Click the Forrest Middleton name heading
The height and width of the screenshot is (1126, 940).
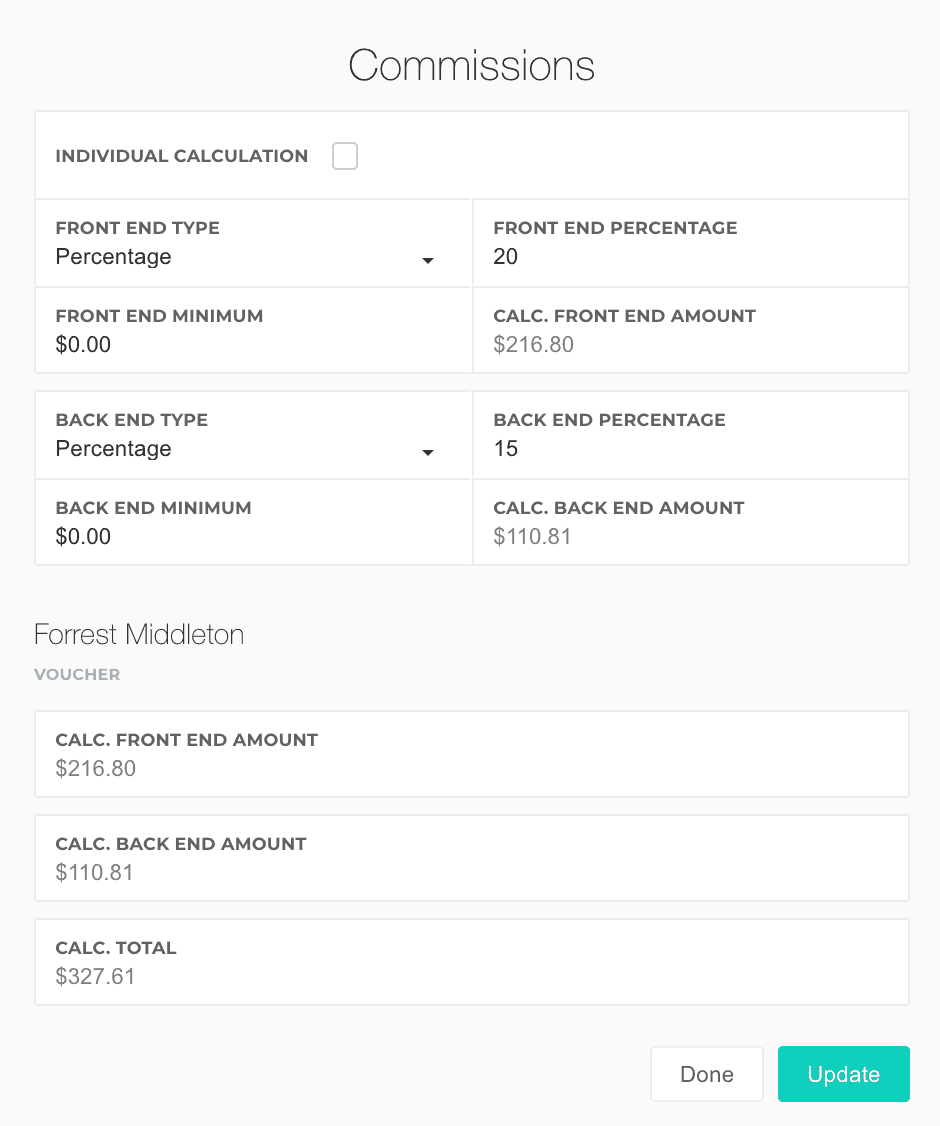click(x=139, y=635)
